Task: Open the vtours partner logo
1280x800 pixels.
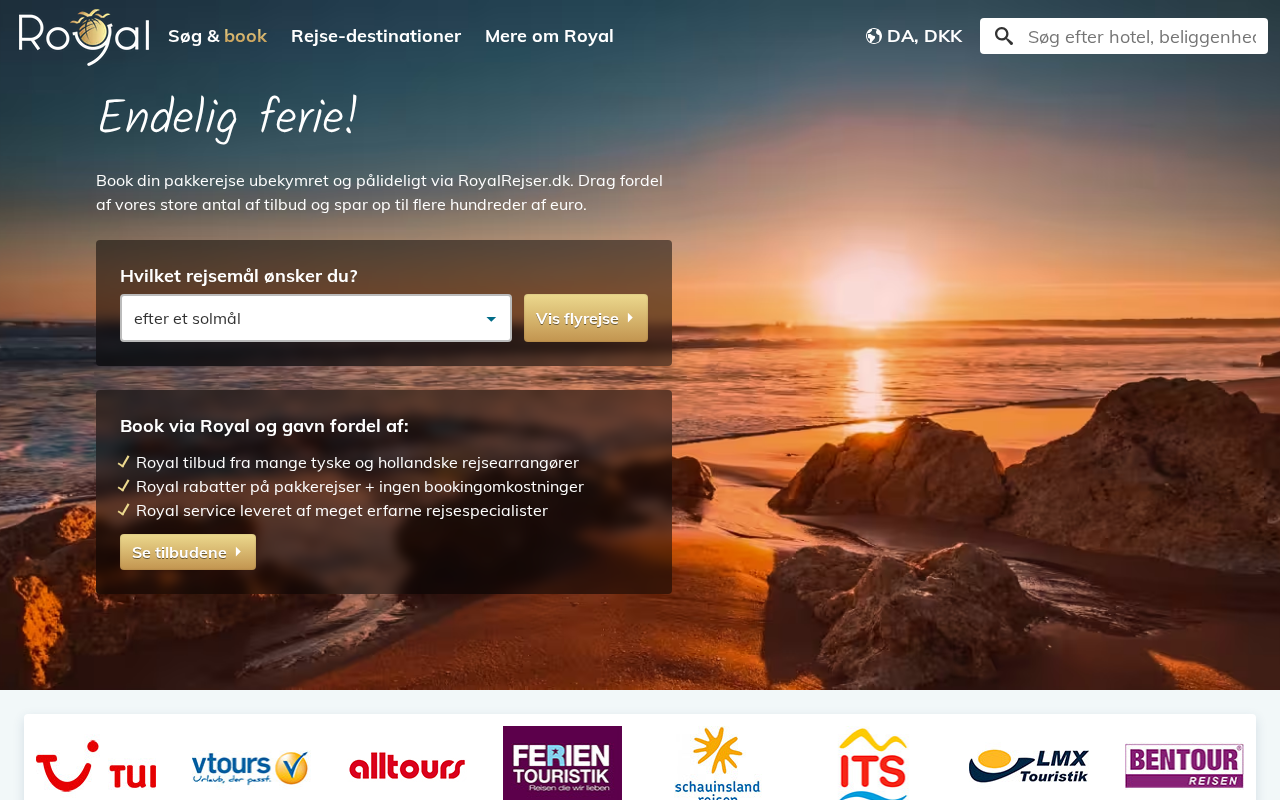Action: [x=250, y=767]
